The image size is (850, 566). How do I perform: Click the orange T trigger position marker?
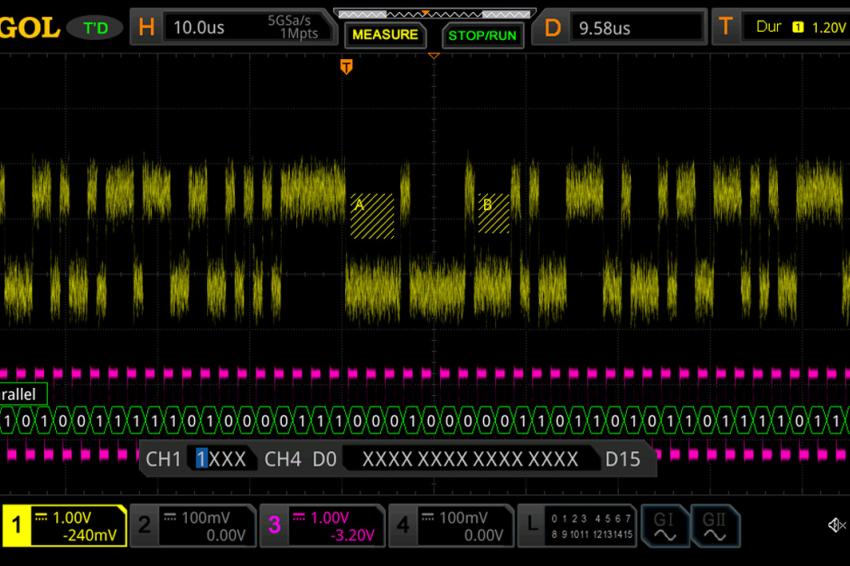click(x=346, y=67)
